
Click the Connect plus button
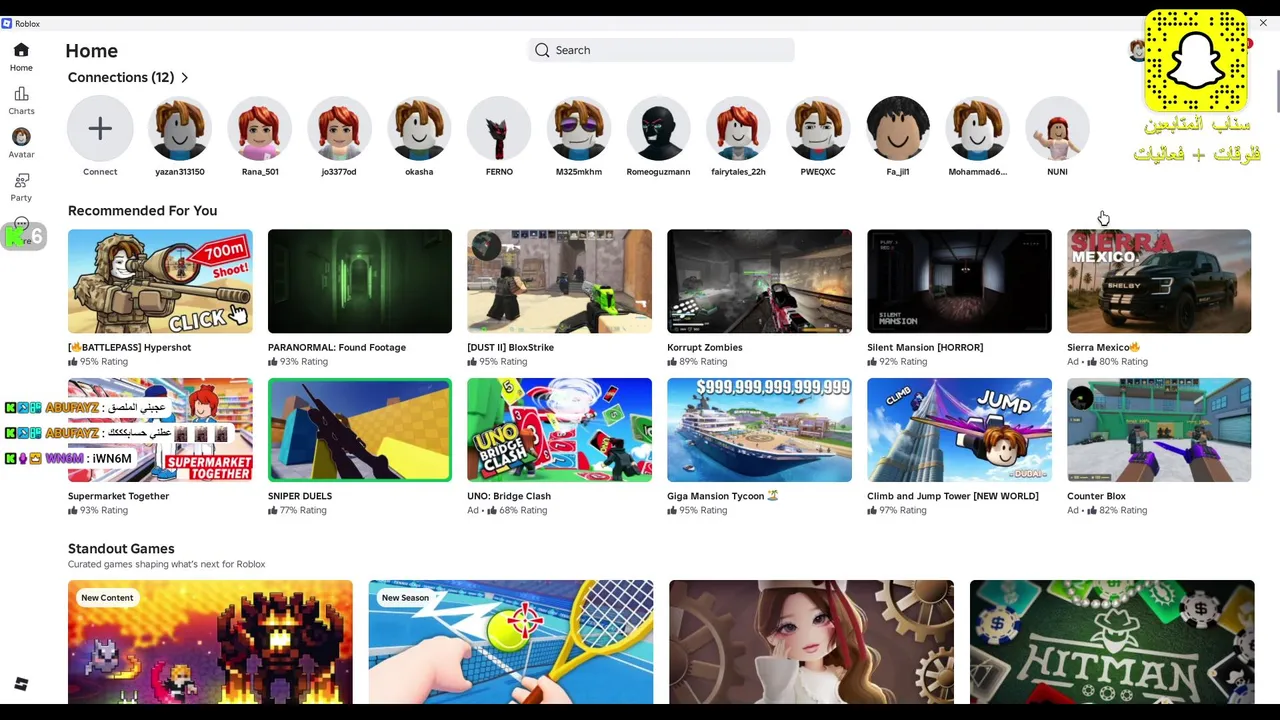[100, 128]
